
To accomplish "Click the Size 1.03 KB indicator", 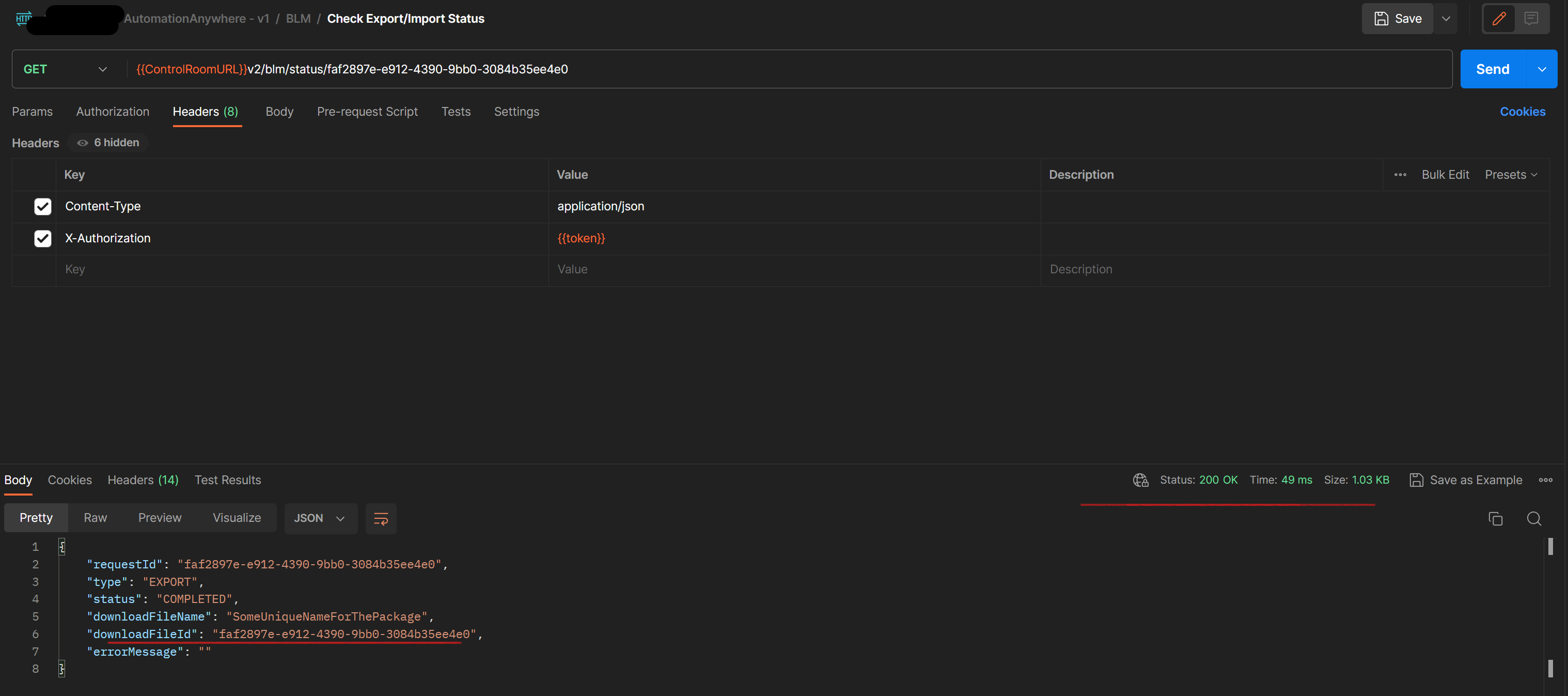I will [1356, 480].
